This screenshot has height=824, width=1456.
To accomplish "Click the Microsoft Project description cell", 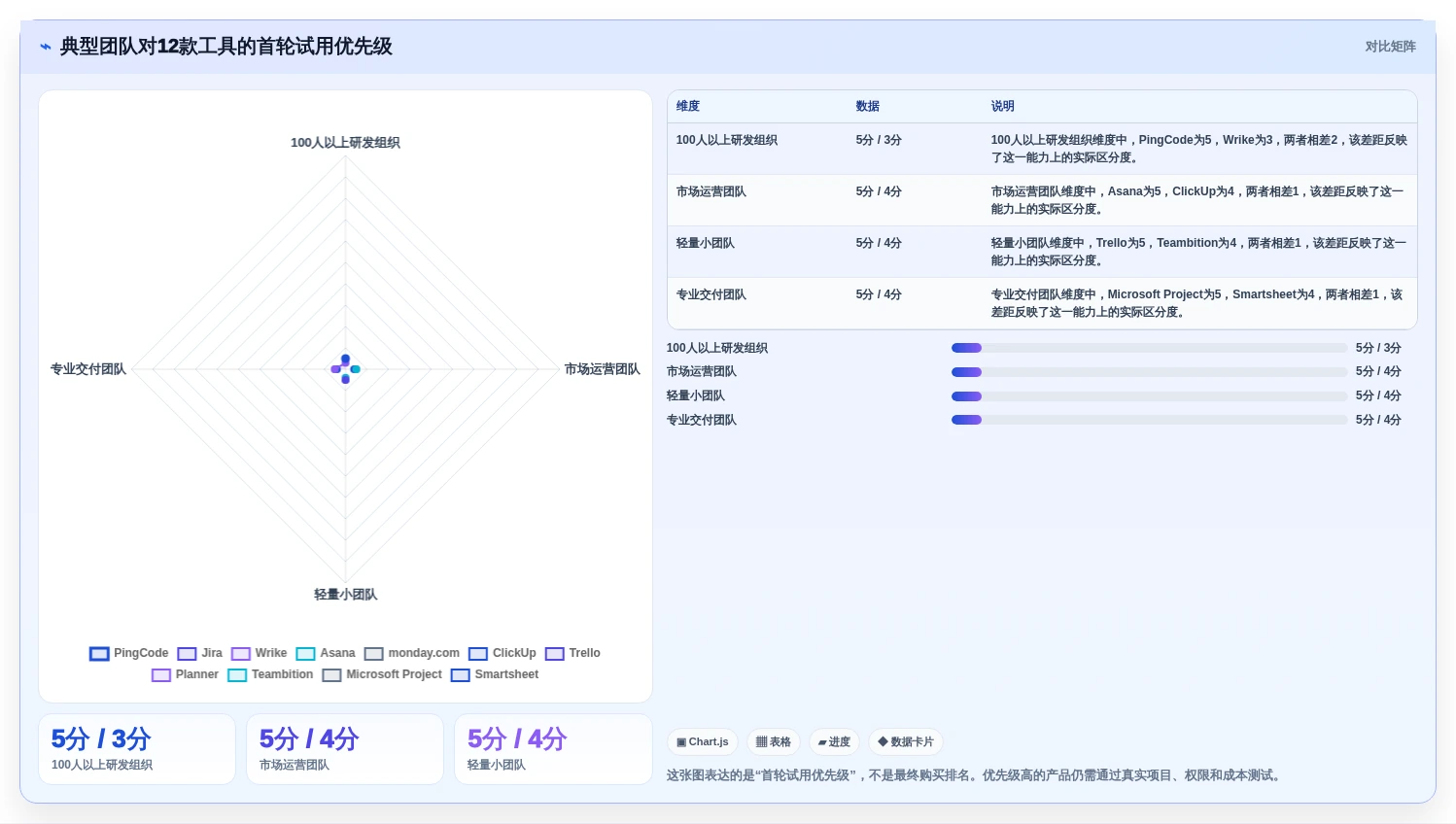I will click(x=1198, y=303).
